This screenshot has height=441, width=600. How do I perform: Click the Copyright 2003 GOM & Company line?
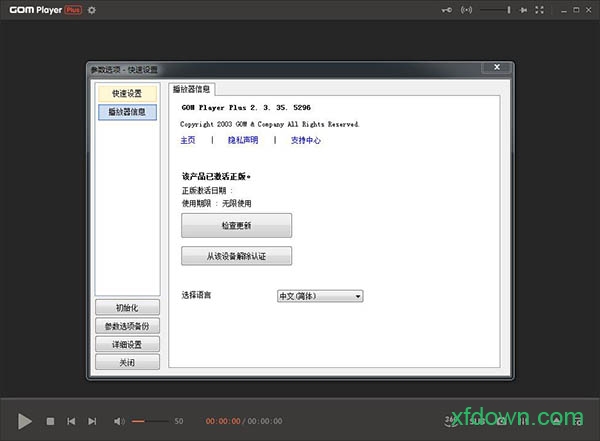pos(269,124)
